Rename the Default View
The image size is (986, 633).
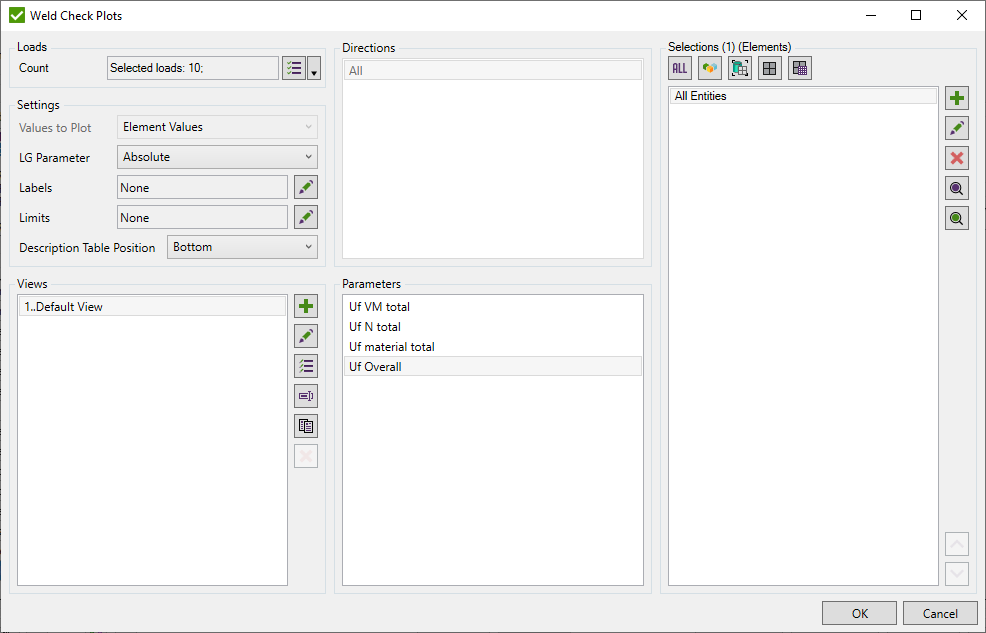(305, 336)
